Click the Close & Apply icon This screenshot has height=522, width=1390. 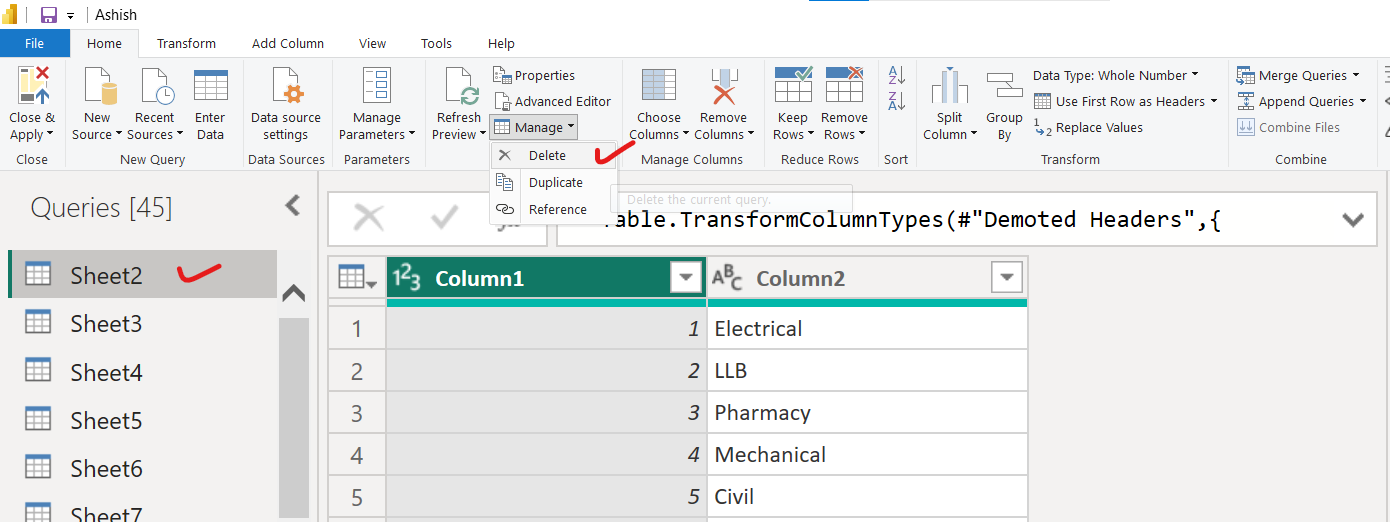click(x=33, y=86)
